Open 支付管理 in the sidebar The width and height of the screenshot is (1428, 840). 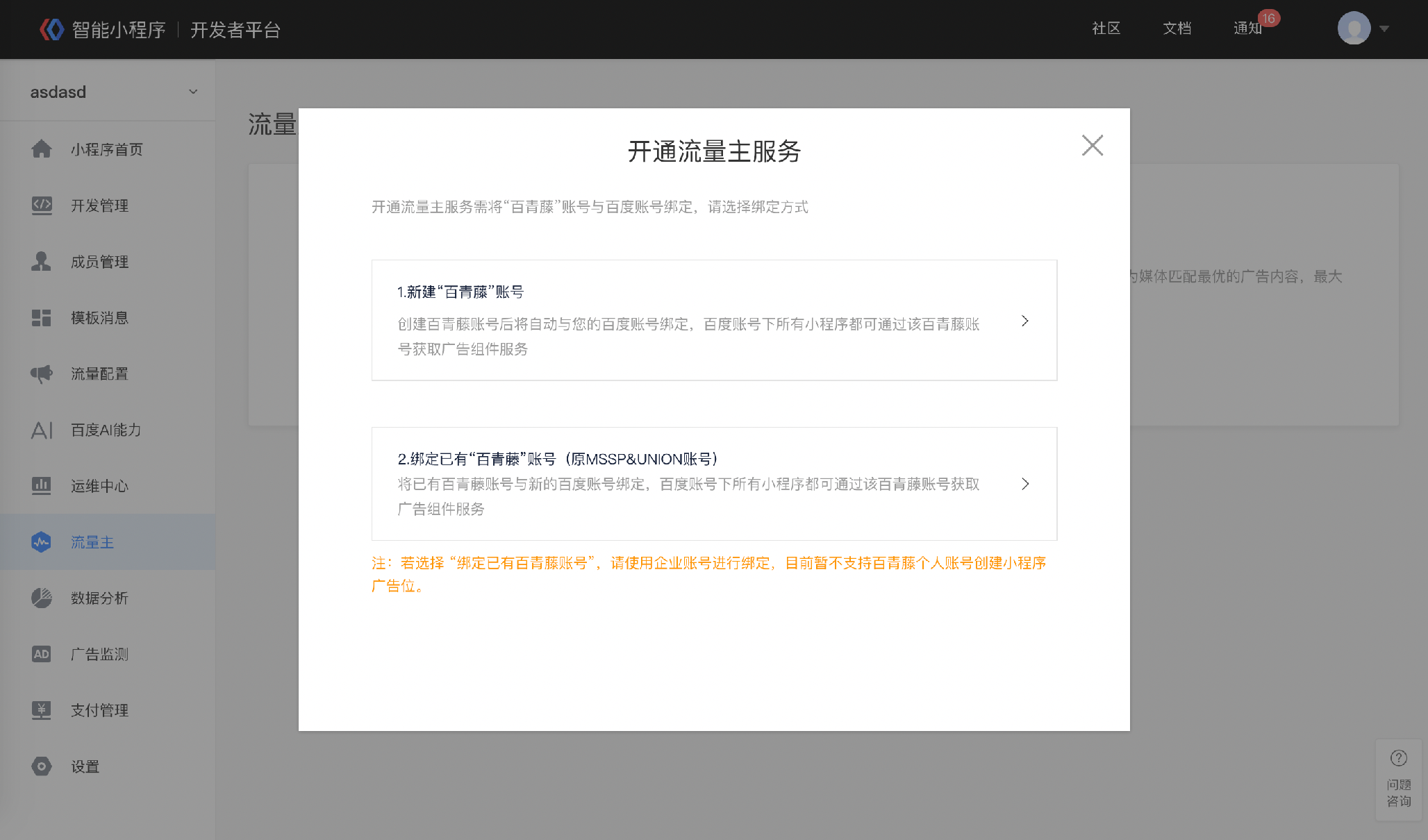coord(108,711)
